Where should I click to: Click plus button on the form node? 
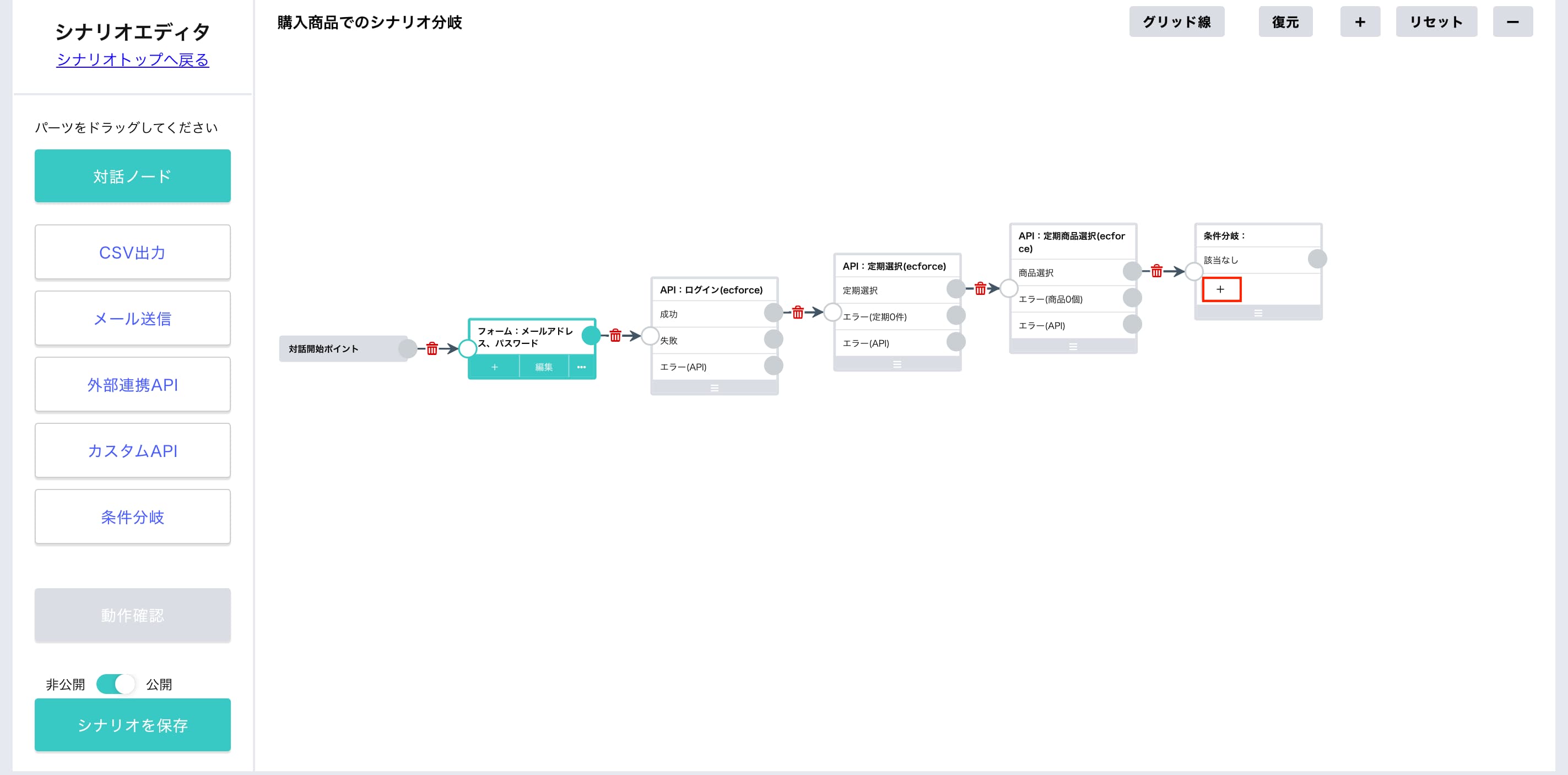click(494, 367)
